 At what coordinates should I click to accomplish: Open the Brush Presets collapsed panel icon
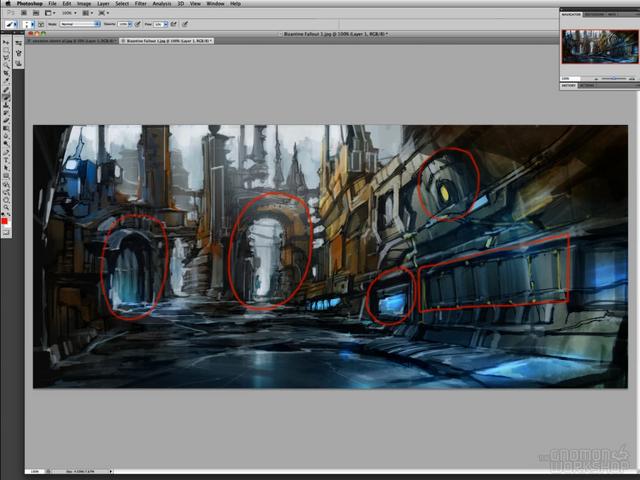pyautogui.click(x=18, y=43)
